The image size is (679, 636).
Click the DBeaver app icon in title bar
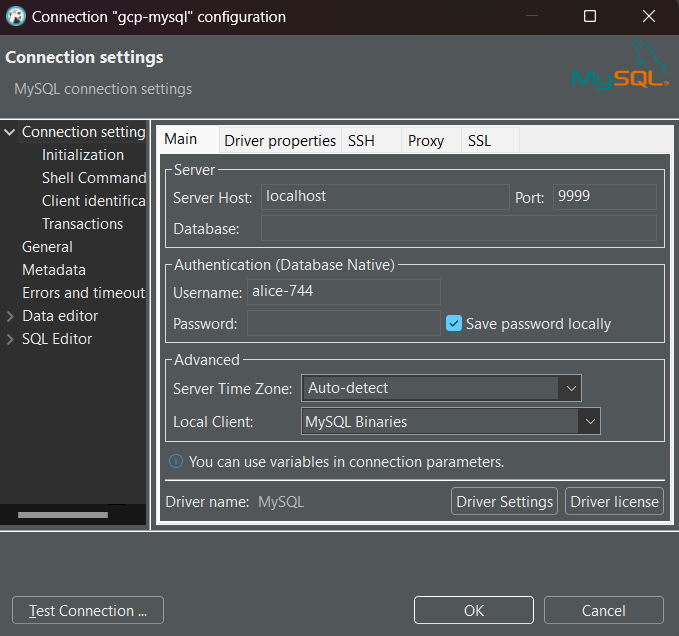coord(16,17)
